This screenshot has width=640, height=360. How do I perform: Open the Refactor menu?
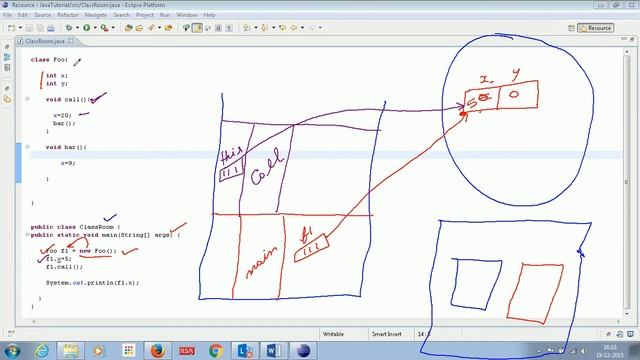68,15
